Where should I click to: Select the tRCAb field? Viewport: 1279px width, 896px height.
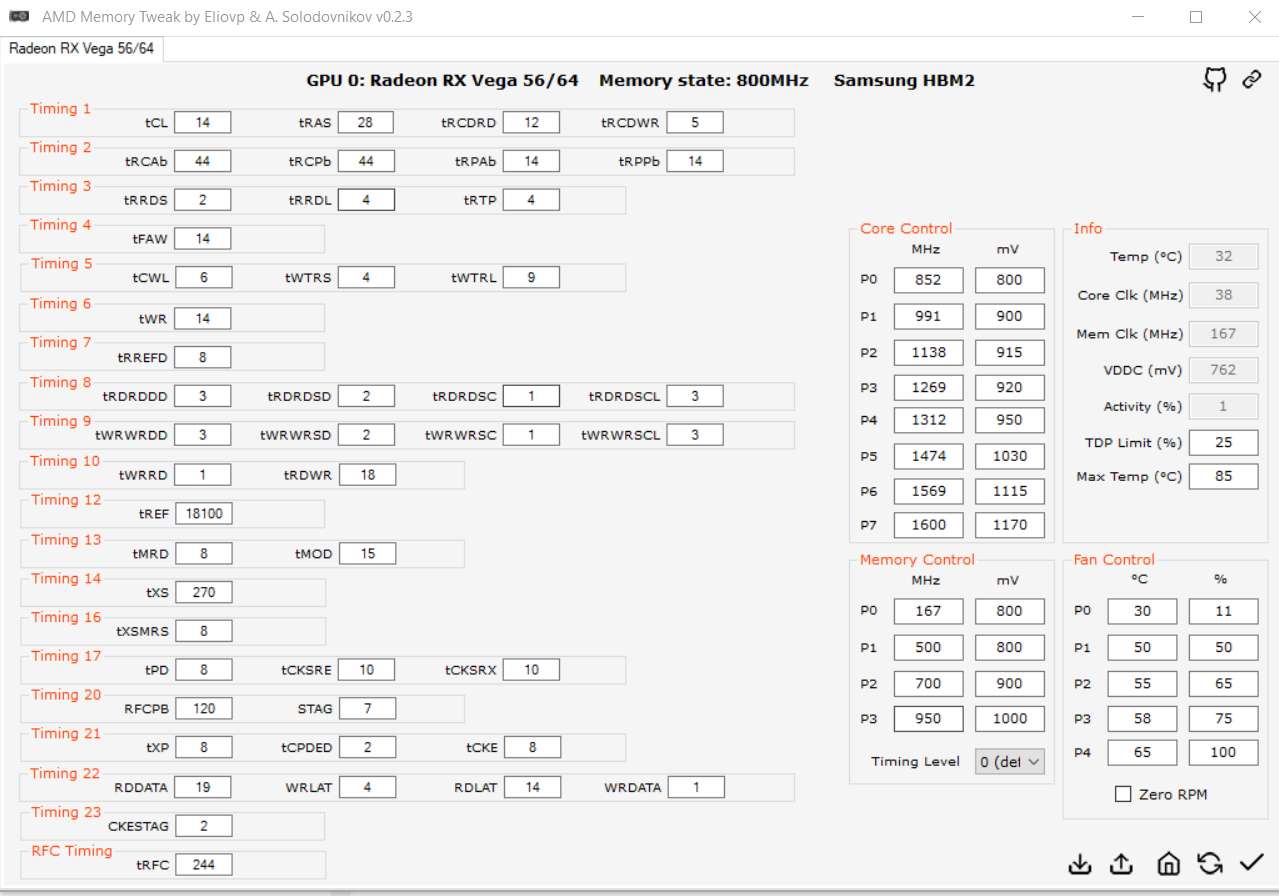point(203,161)
